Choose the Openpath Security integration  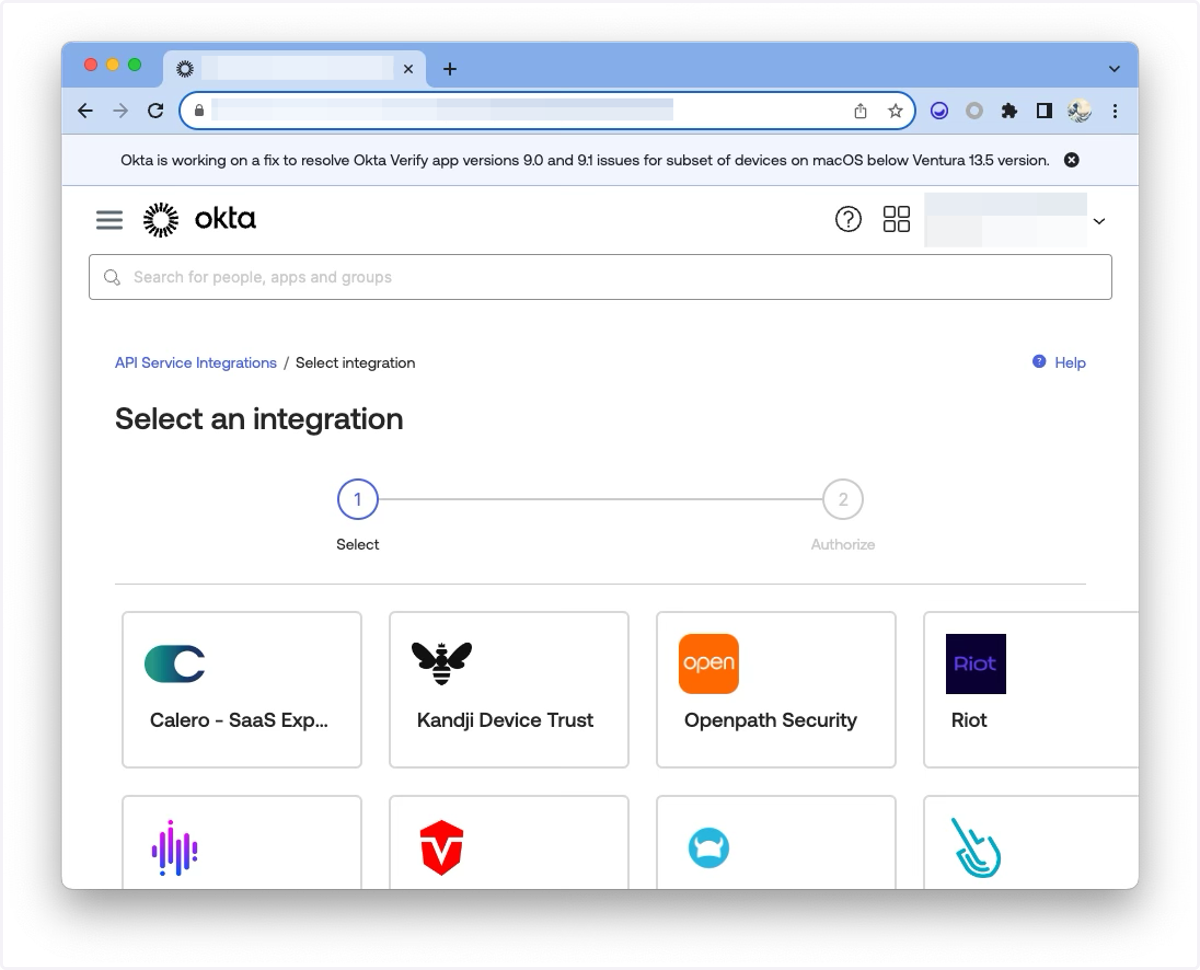coord(776,690)
